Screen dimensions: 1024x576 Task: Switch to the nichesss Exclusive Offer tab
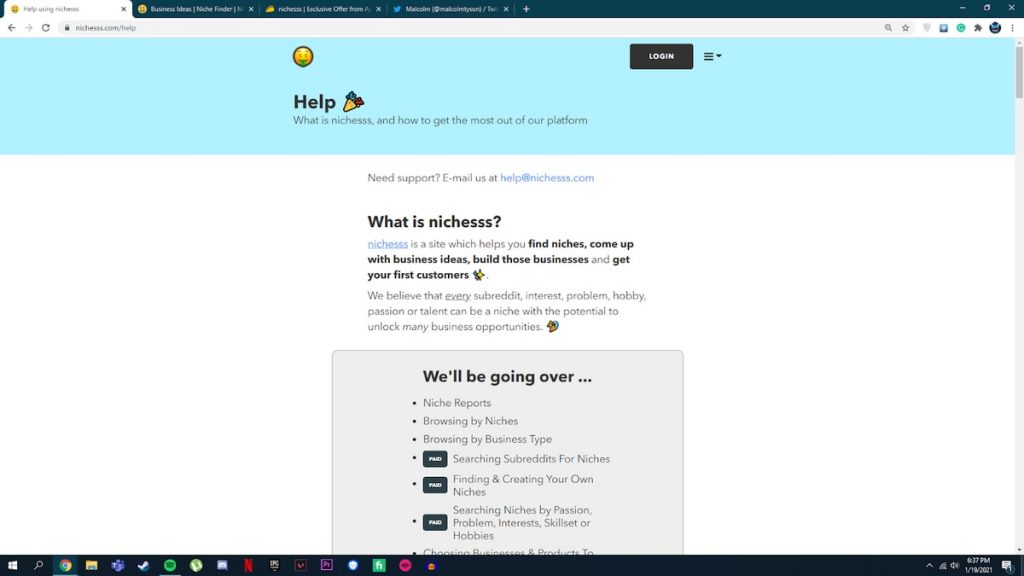pos(323,9)
